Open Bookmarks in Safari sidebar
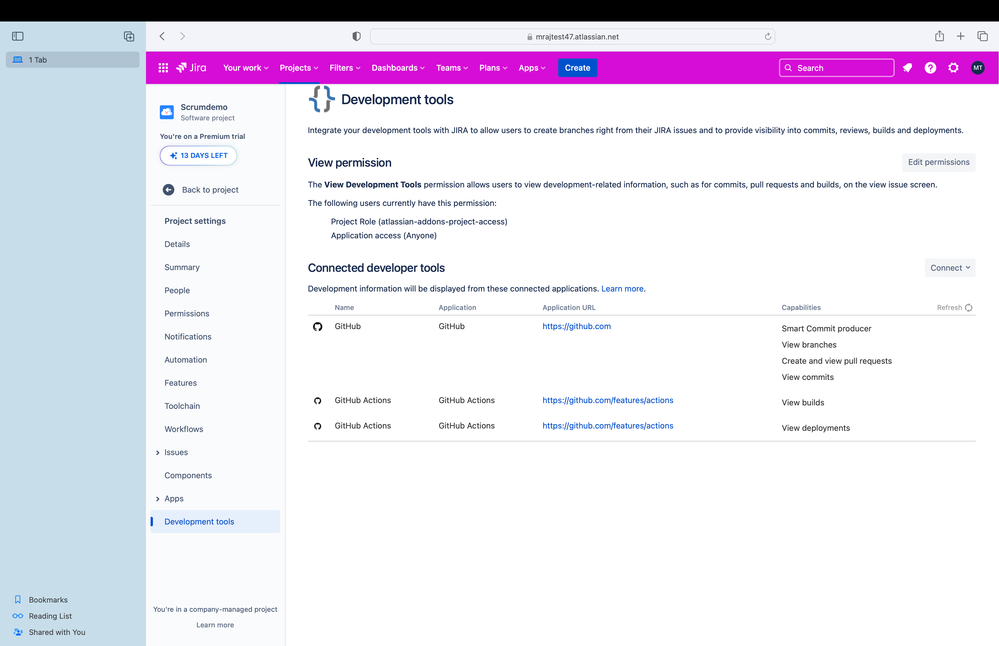 [48, 599]
